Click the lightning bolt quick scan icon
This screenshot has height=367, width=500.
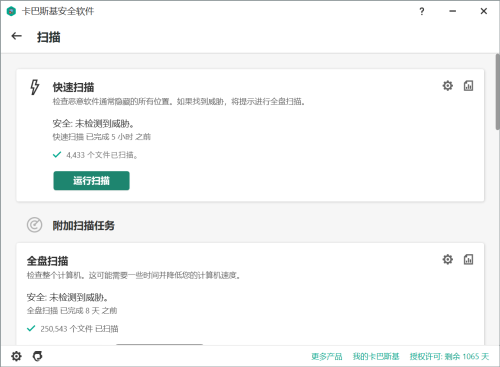[34, 87]
